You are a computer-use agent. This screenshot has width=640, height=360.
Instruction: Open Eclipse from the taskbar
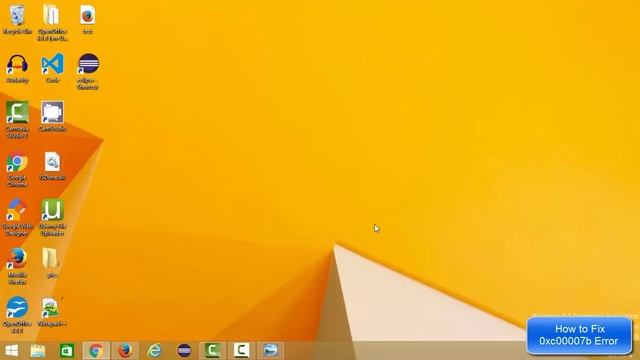[184, 351]
